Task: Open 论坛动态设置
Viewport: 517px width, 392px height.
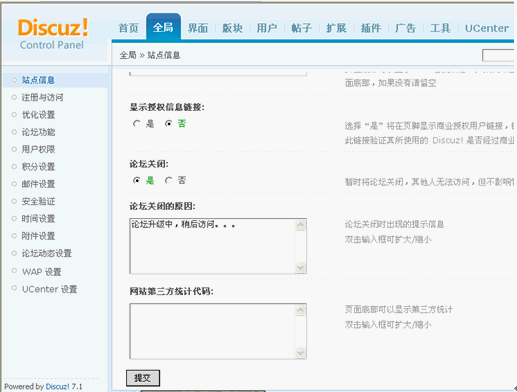Action: (x=47, y=253)
